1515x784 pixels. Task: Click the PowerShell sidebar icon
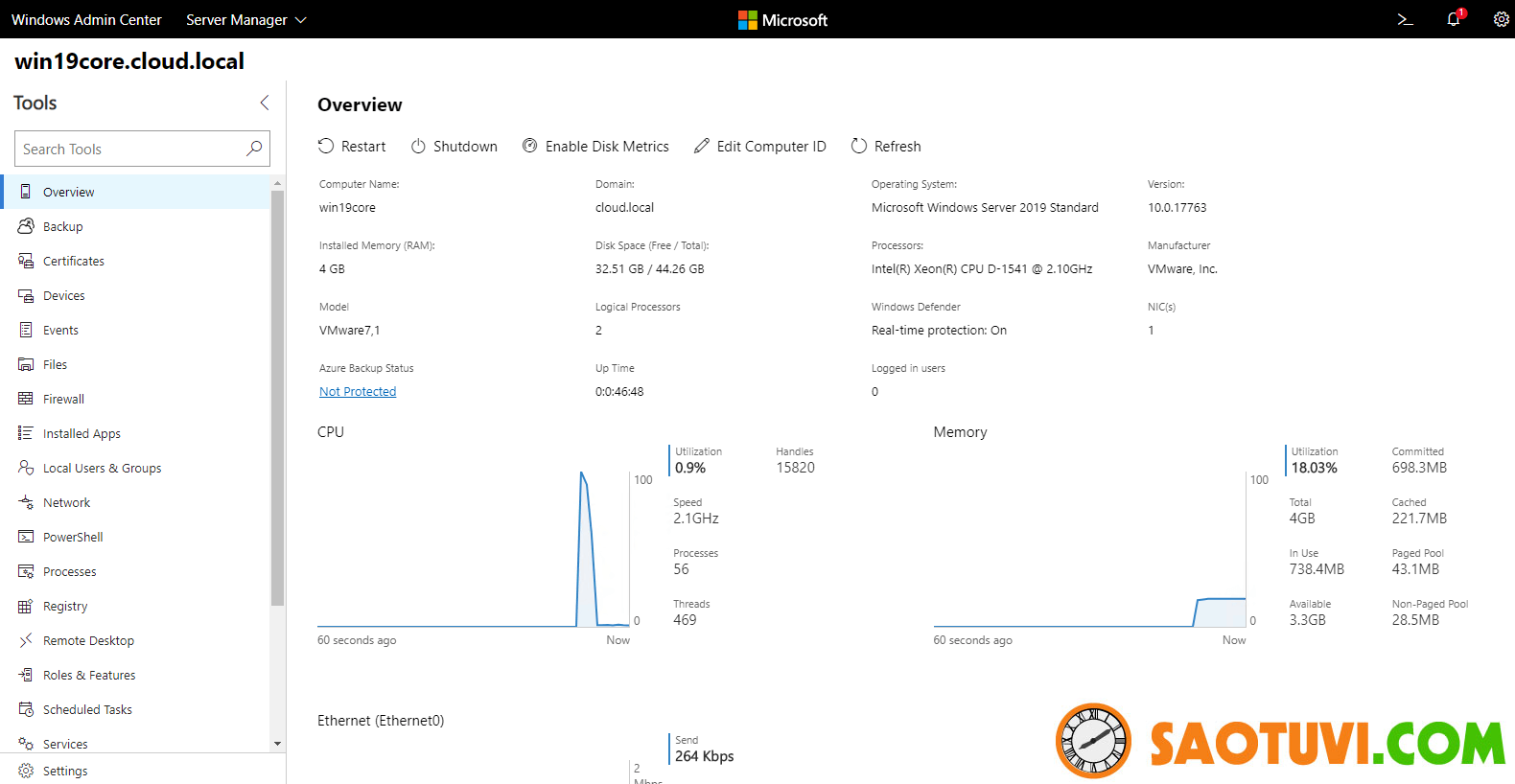(x=26, y=537)
